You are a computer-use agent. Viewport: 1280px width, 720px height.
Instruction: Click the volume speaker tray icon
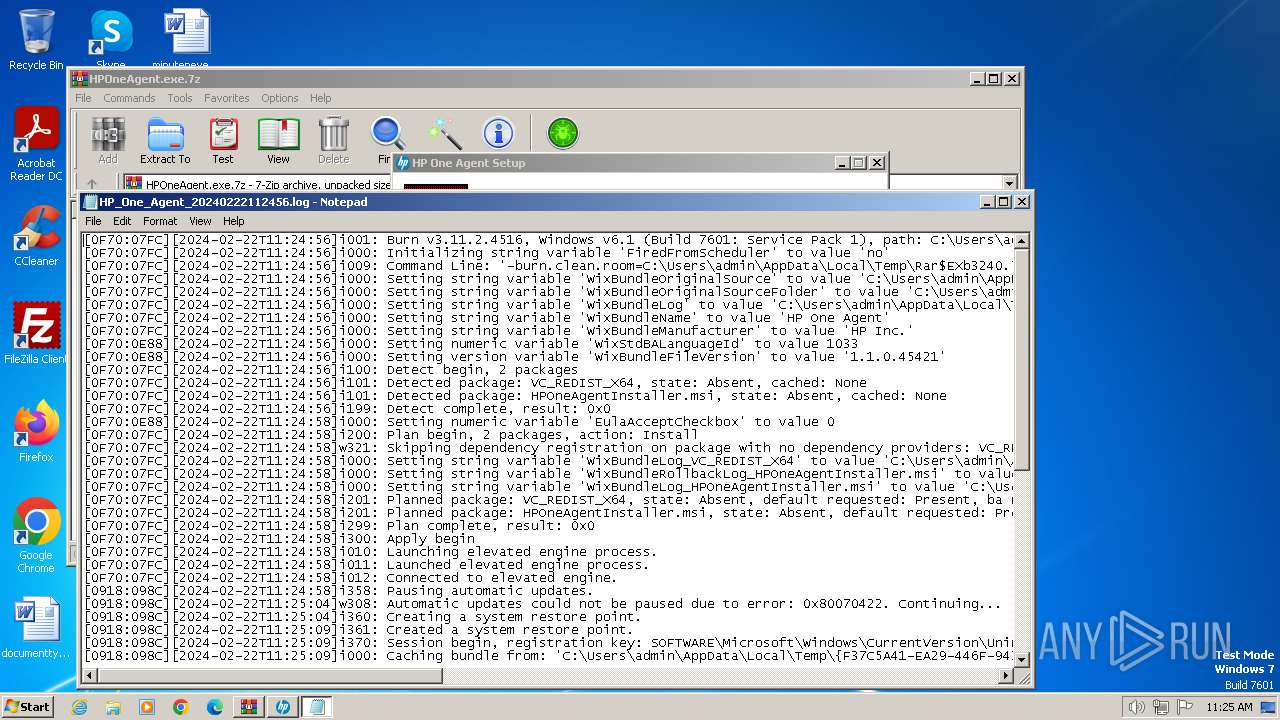(x=1138, y=706)
